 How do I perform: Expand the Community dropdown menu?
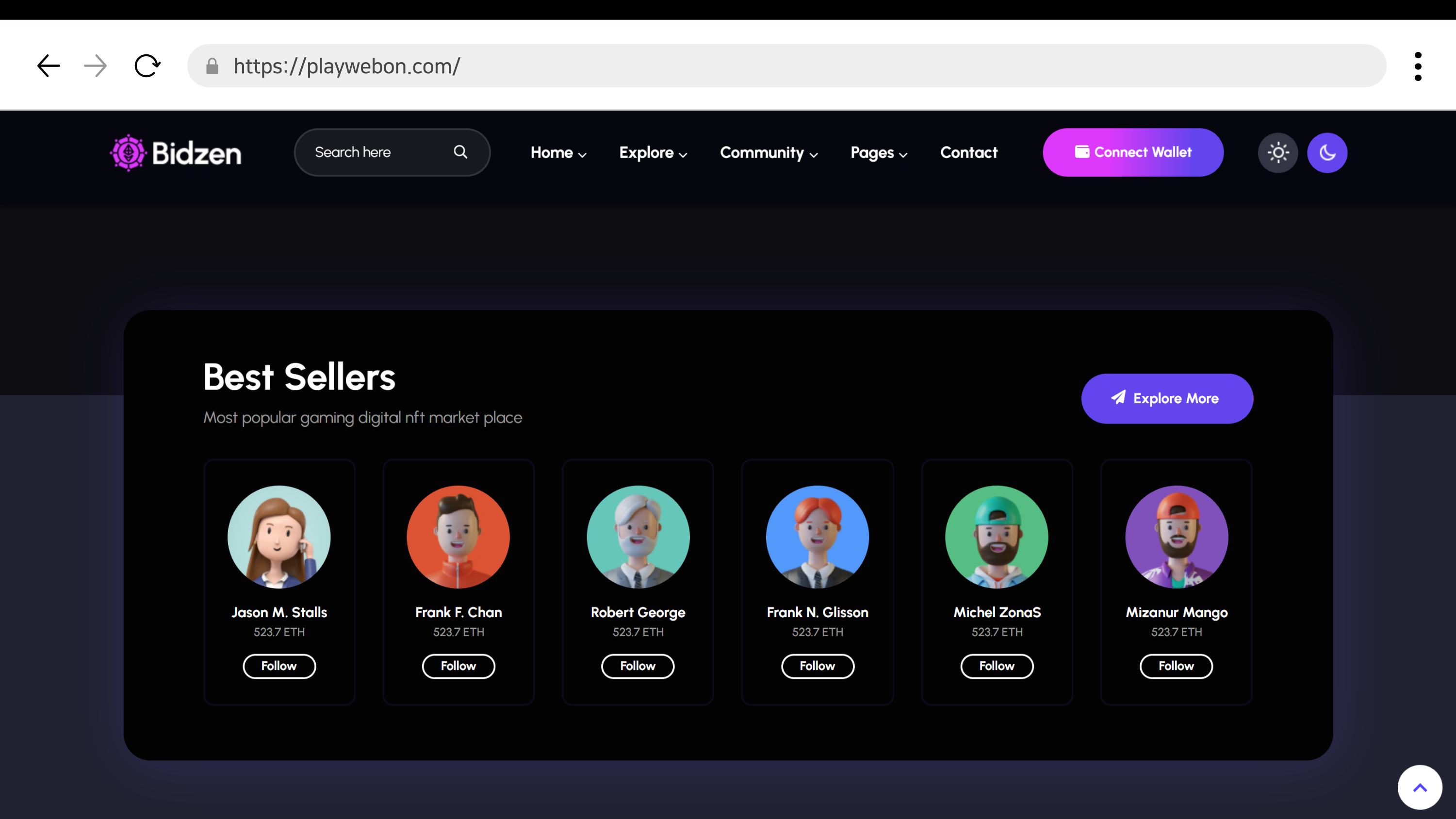768,153
